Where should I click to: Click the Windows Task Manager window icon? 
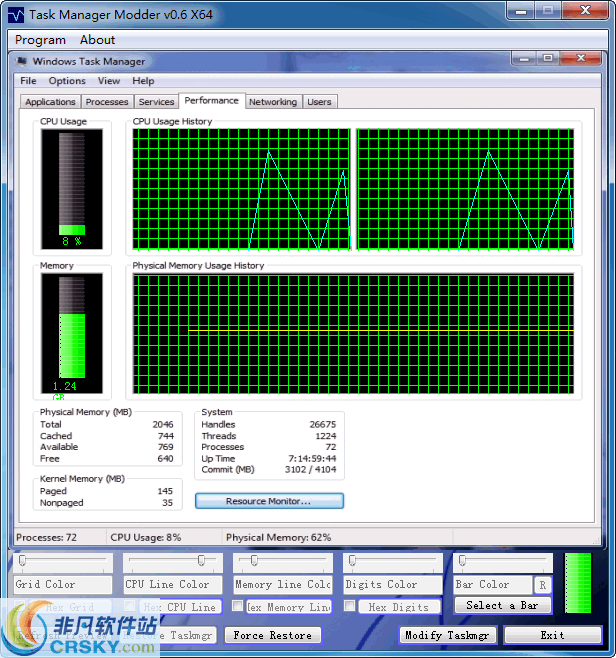click(23, 61)
